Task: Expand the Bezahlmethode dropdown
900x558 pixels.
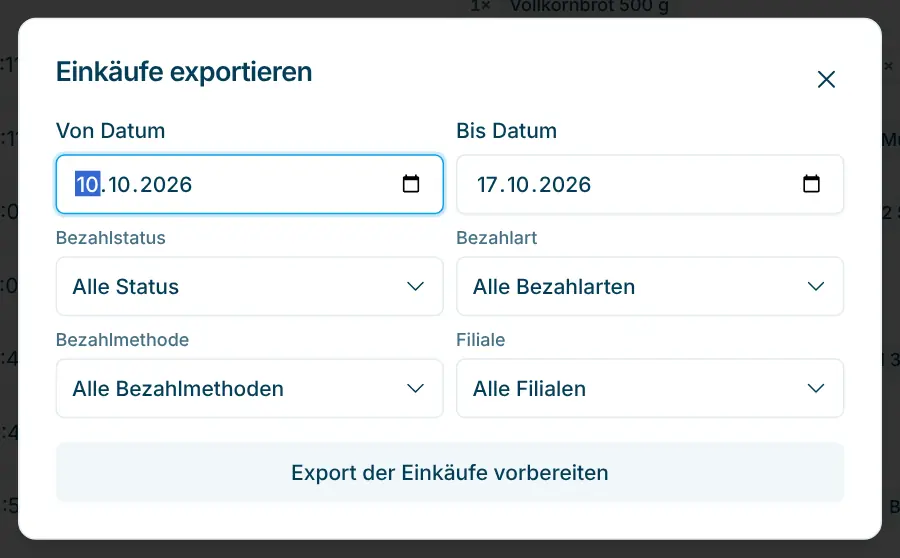Action: tap(250, 389)
